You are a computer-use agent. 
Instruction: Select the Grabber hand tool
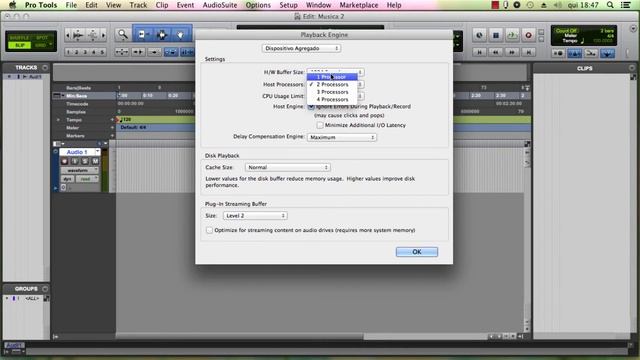click(x=180, y=35)
